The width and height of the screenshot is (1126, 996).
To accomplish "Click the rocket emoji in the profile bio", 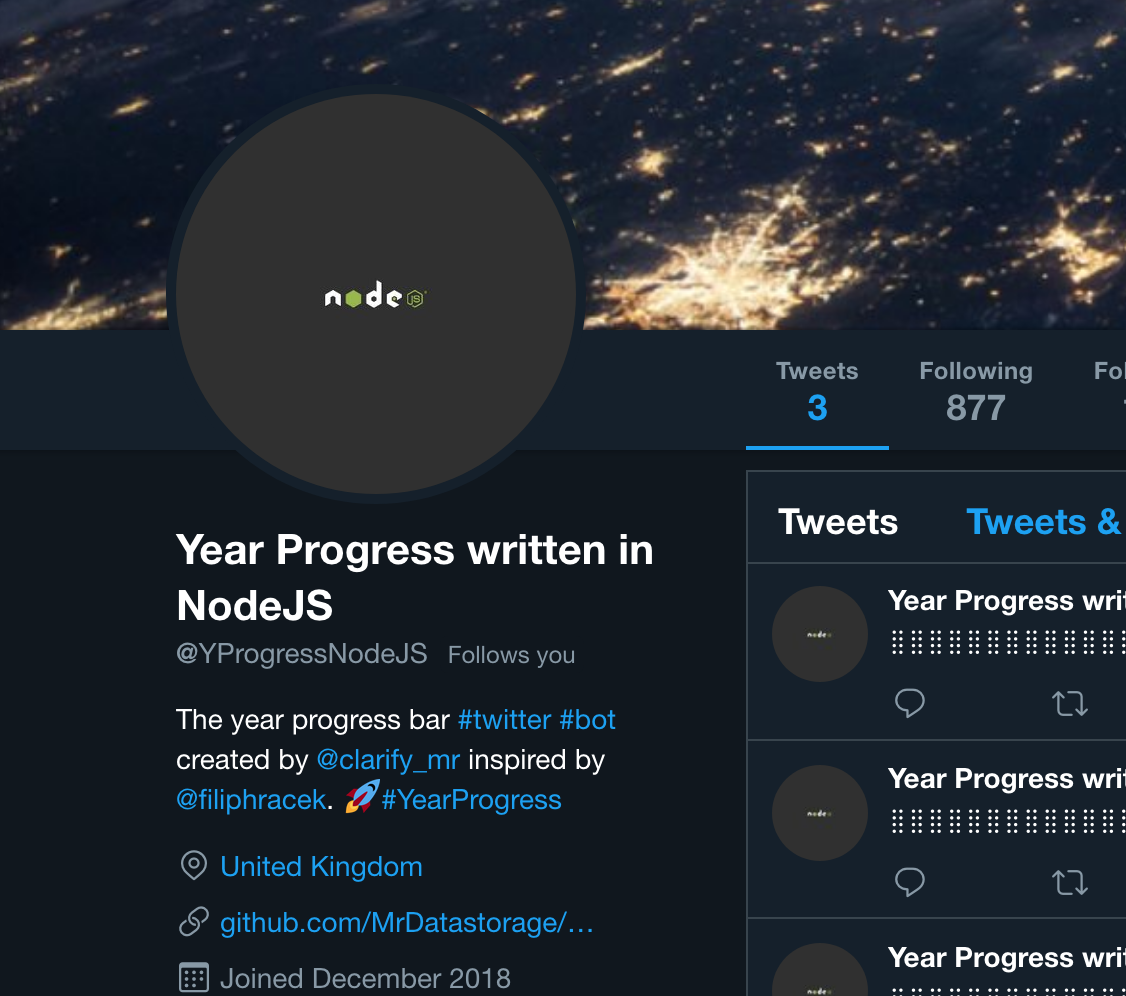I will [357, 799].
